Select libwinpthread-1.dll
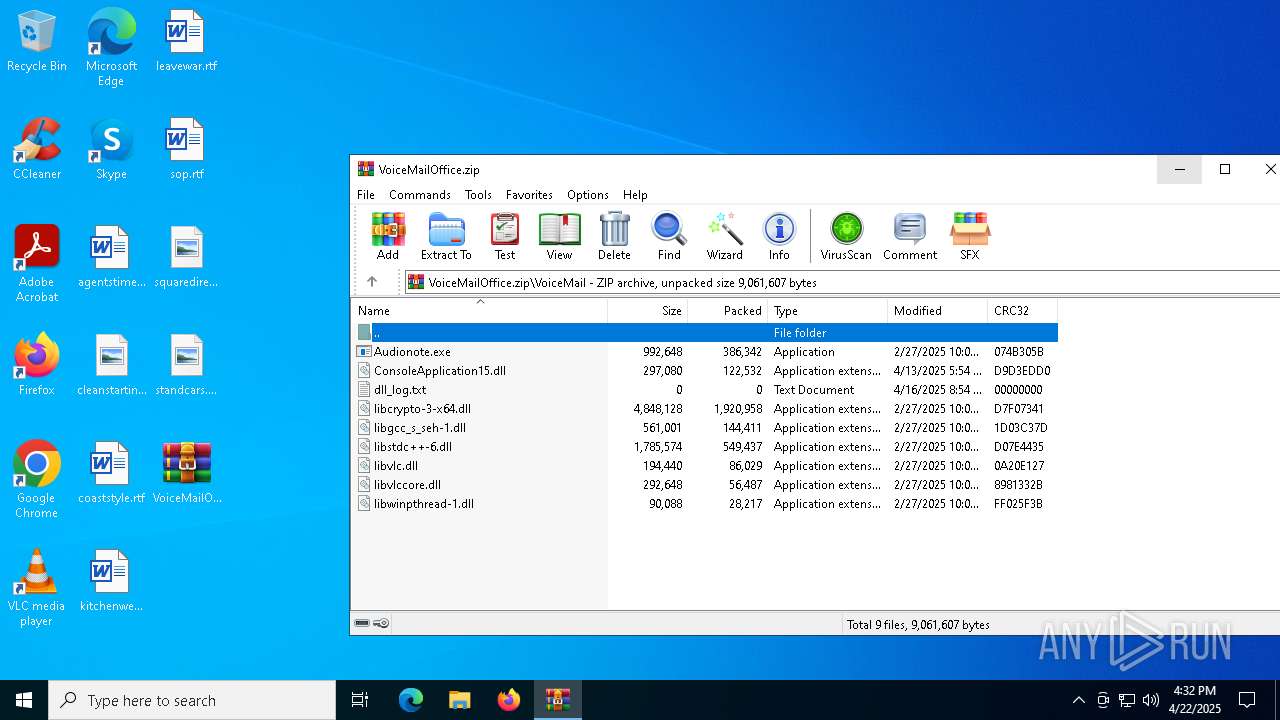The image size is (1280, 720). [705, 504]
